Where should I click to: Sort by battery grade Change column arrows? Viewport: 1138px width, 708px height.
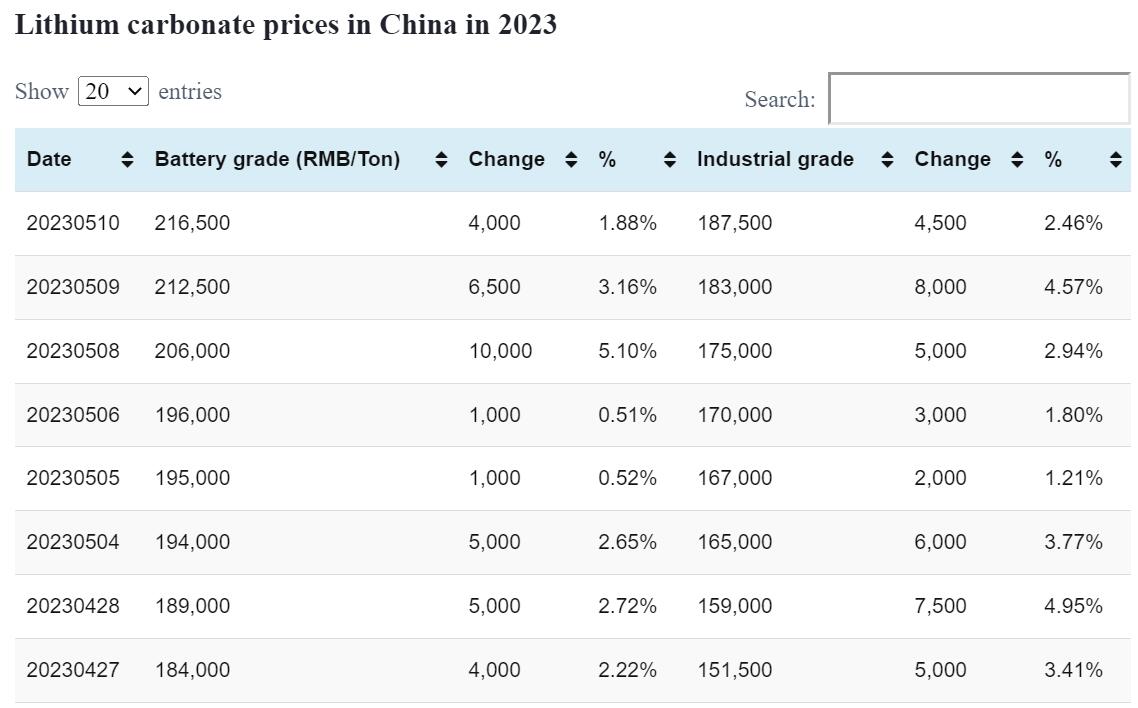[x=571, y=160]
